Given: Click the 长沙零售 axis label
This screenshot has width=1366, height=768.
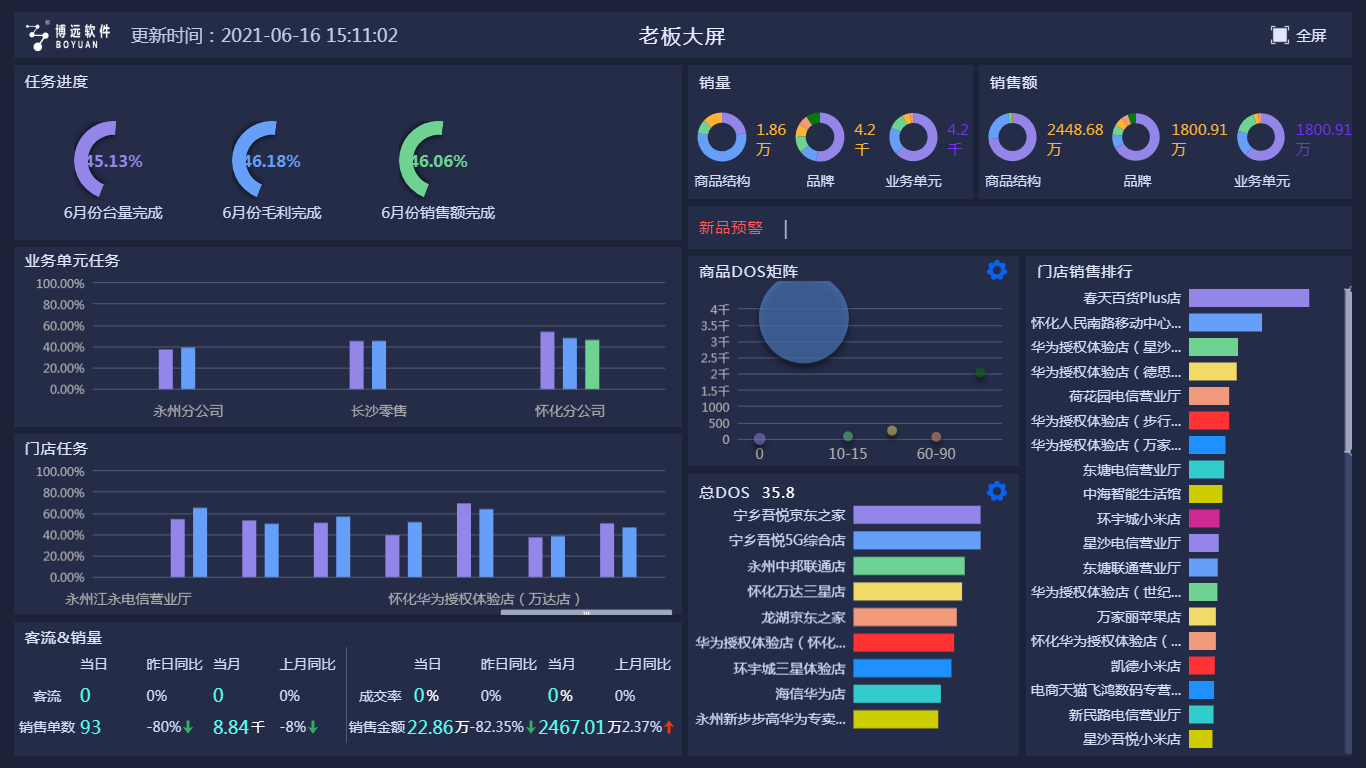Looking at the screenshot, I should pyautogui.click(x=379, y=411).
